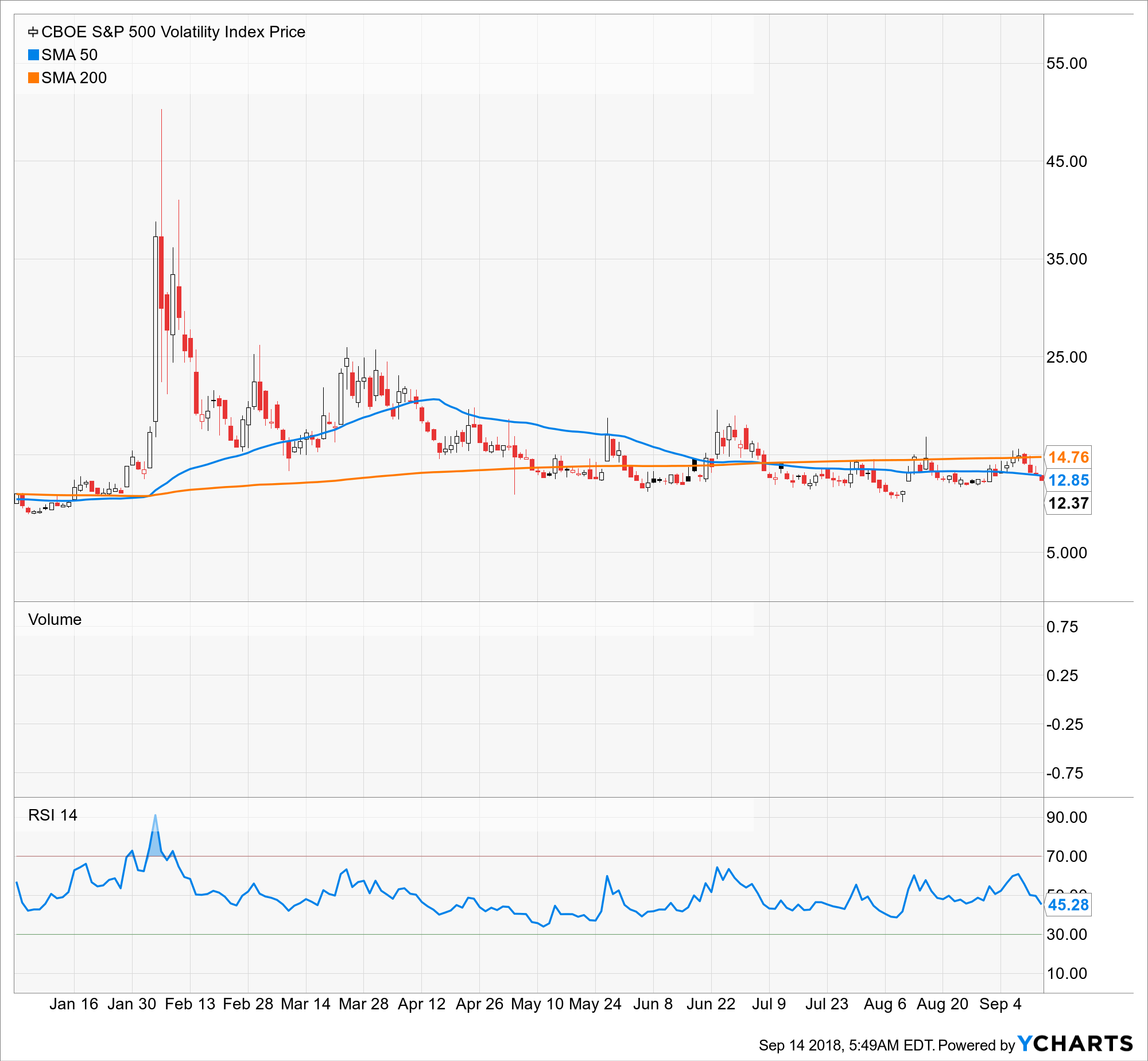Click the 5.000 price axis label
1148x1061 pixels.
pos(1066,553)
